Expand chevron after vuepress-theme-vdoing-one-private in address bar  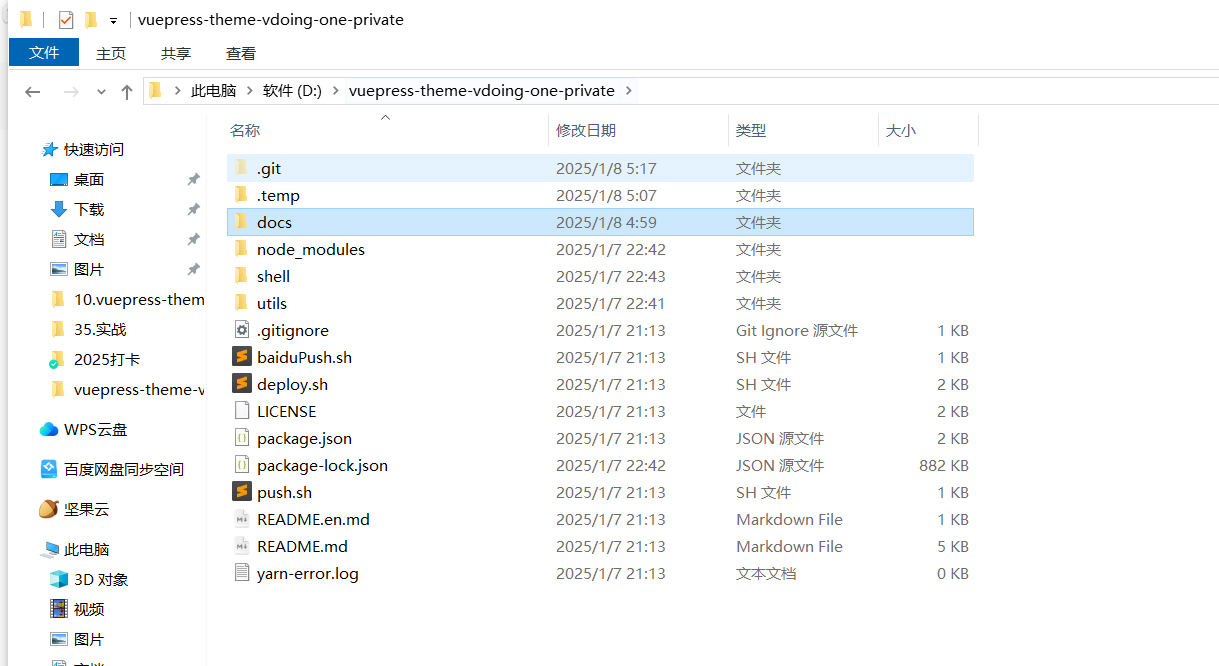(x=628, y=91)
